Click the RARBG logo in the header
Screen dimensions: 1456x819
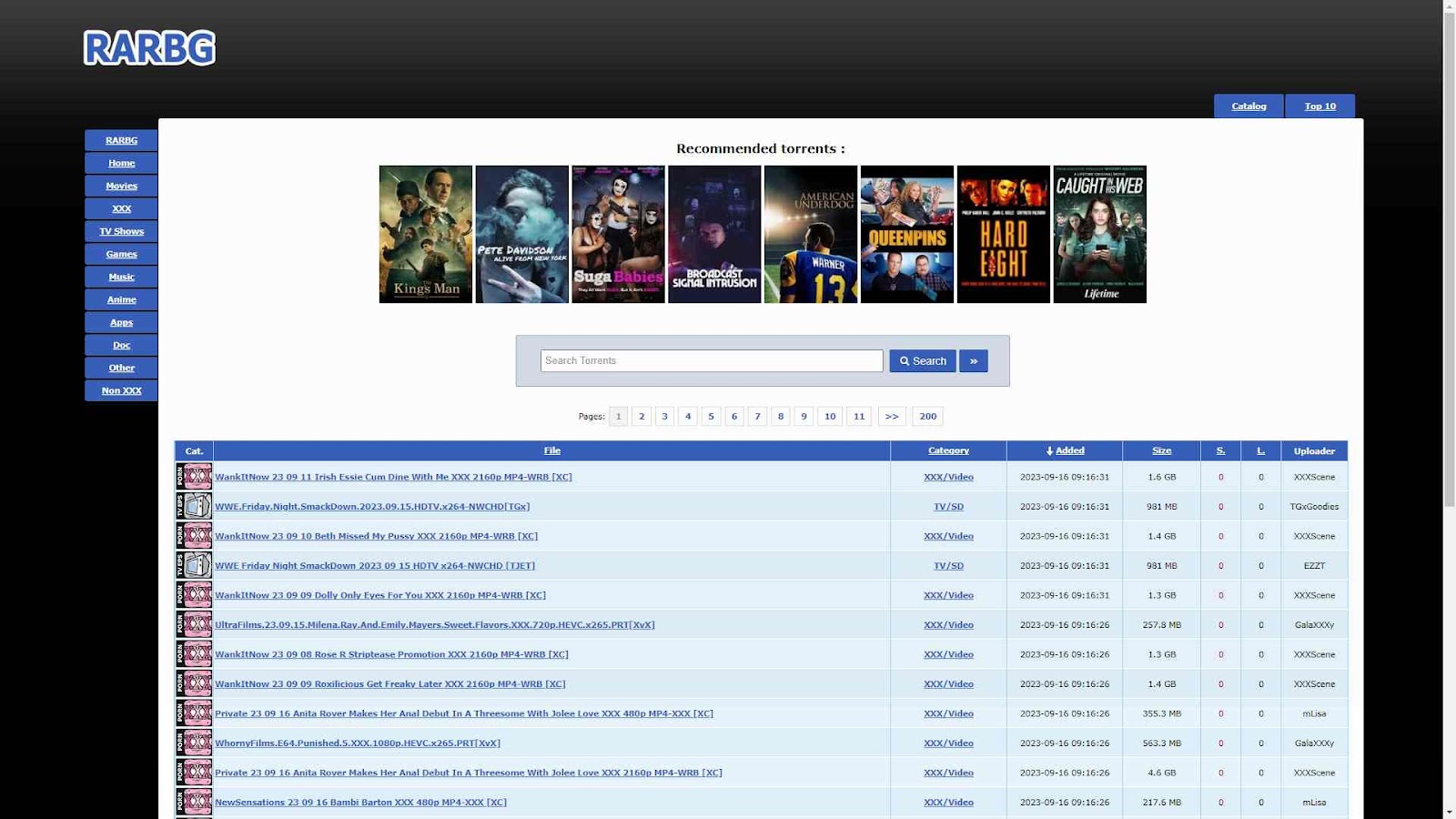click(149, 48)
